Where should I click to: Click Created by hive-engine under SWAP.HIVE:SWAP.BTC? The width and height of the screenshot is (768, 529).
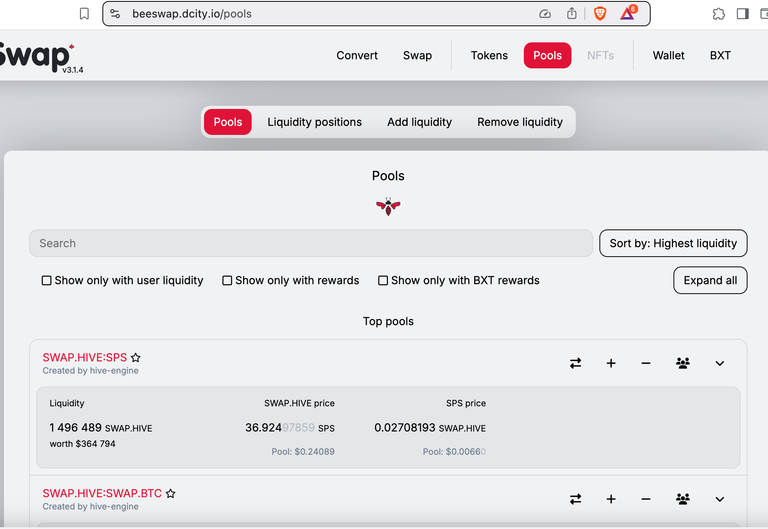91,506
